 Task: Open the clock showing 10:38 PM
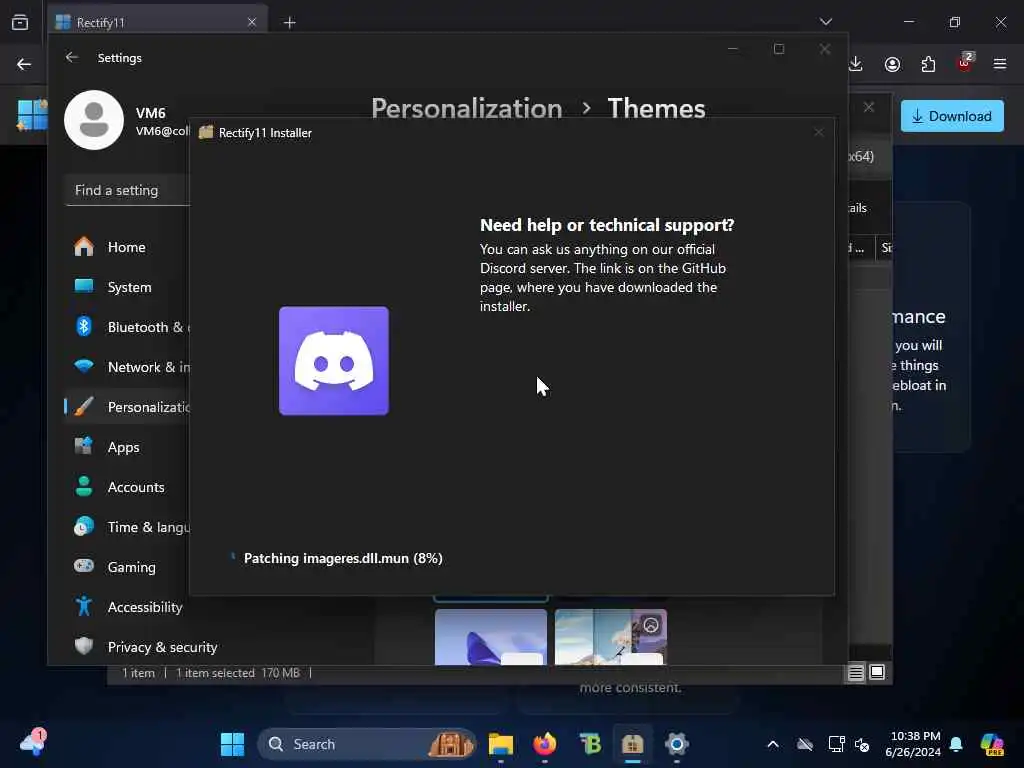pyautogui.click(x=913, y=744)
